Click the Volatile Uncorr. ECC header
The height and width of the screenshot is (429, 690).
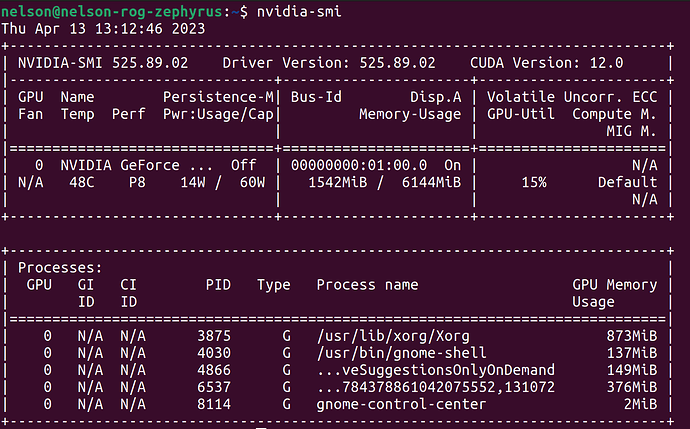click(x=572, y=97)
